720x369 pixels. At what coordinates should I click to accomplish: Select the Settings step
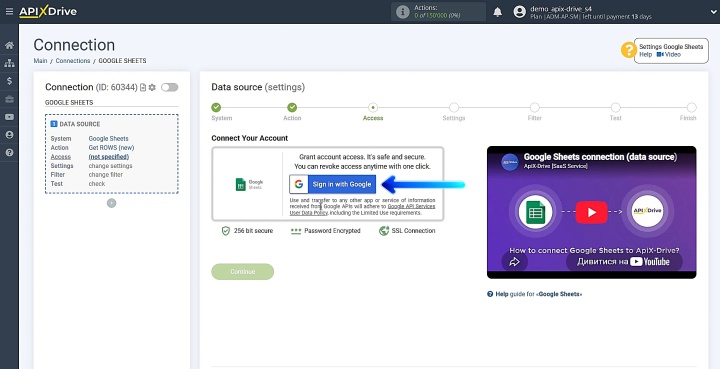click(x=454, y=107)
